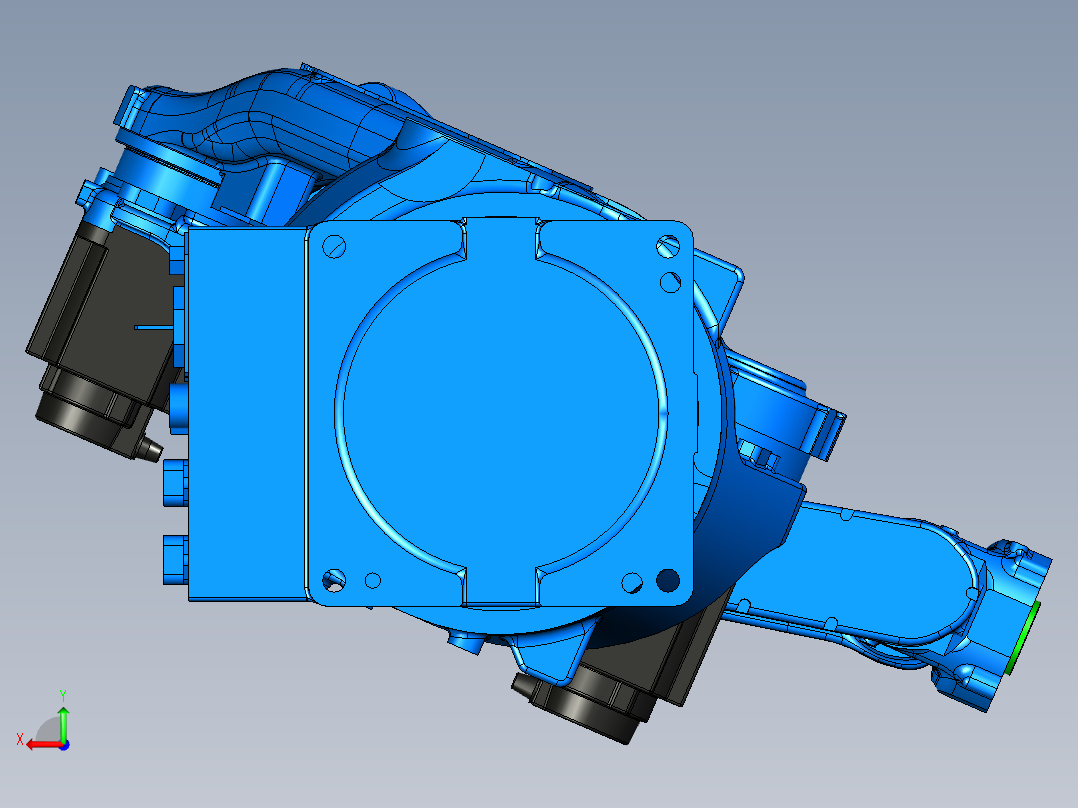Click the X axis label
The image size is (1078, 808).
21,739
